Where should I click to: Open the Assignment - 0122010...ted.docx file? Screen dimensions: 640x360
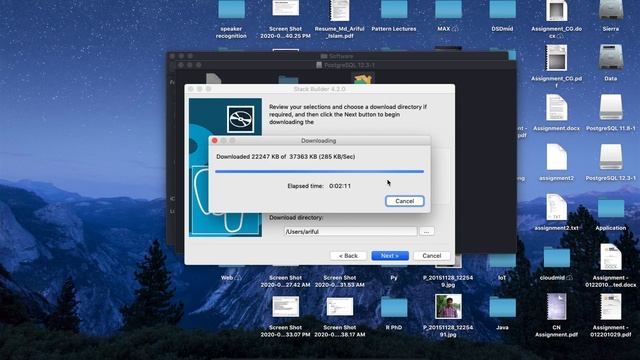coord(611,257)
